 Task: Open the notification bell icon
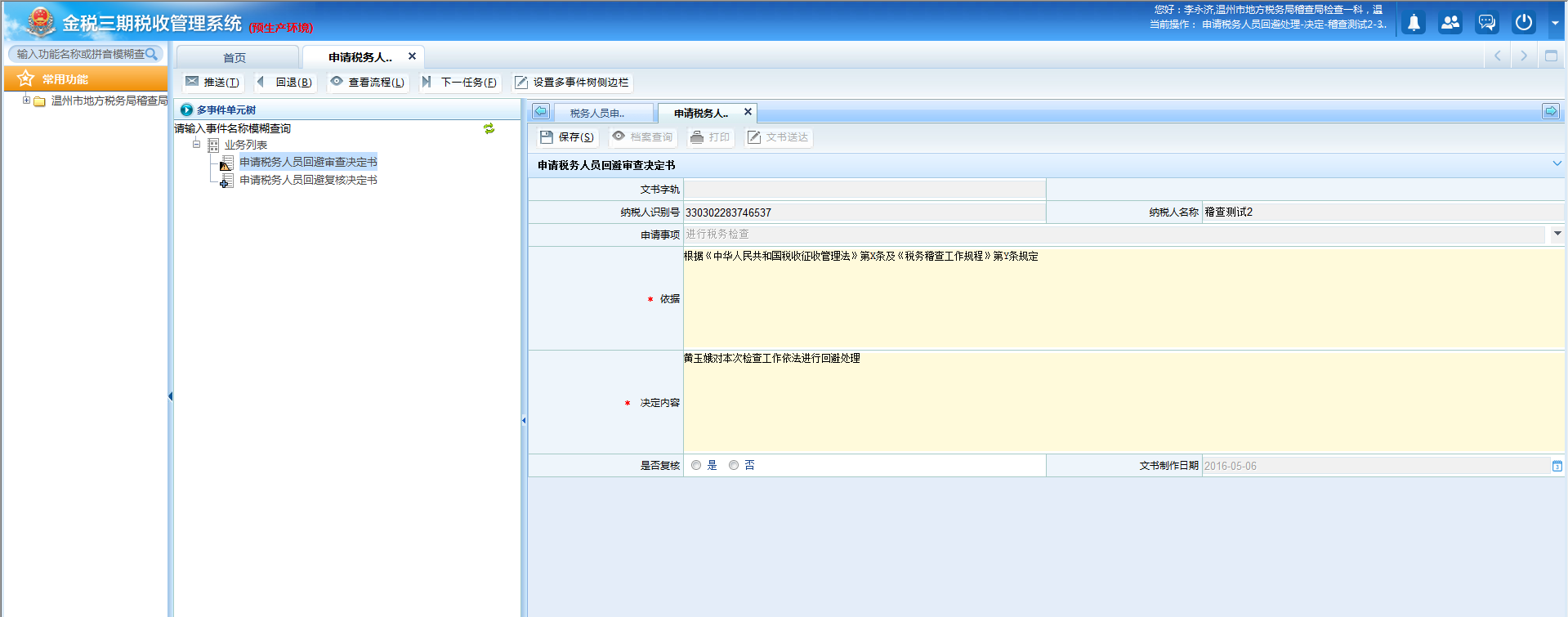1414,23
